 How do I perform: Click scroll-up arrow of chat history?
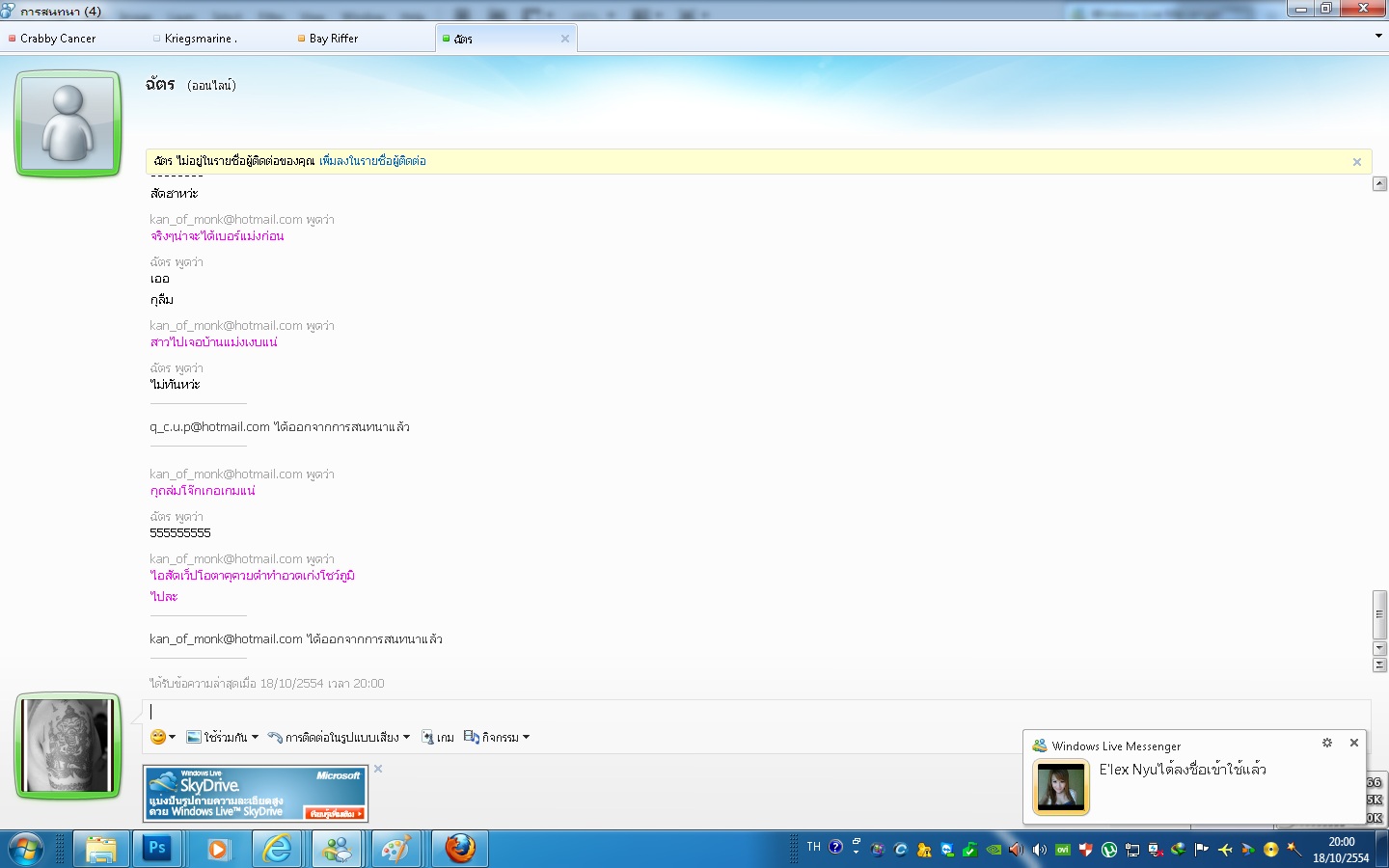pos(1379,183)
